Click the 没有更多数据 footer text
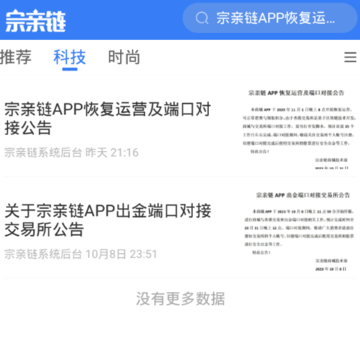 [180, 299]
